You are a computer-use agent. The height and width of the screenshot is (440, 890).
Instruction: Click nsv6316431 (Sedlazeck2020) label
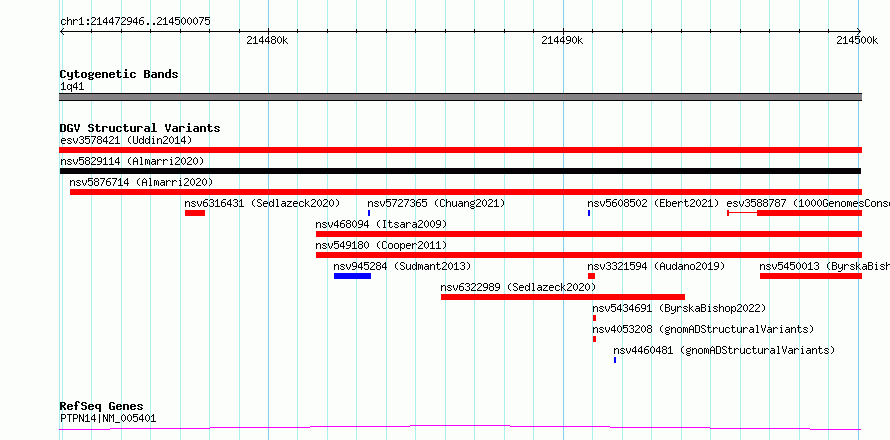(262, 203)
